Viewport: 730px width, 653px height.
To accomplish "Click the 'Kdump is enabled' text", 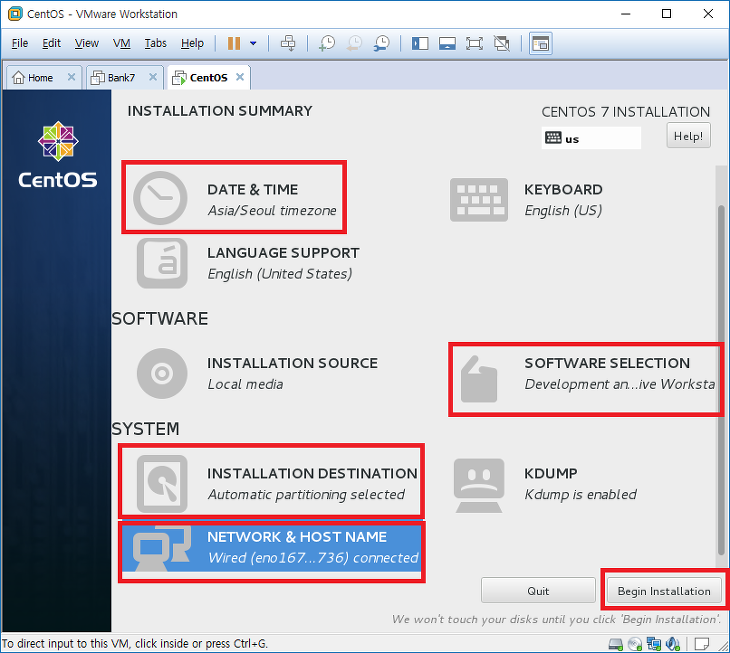I will [581, 494].
